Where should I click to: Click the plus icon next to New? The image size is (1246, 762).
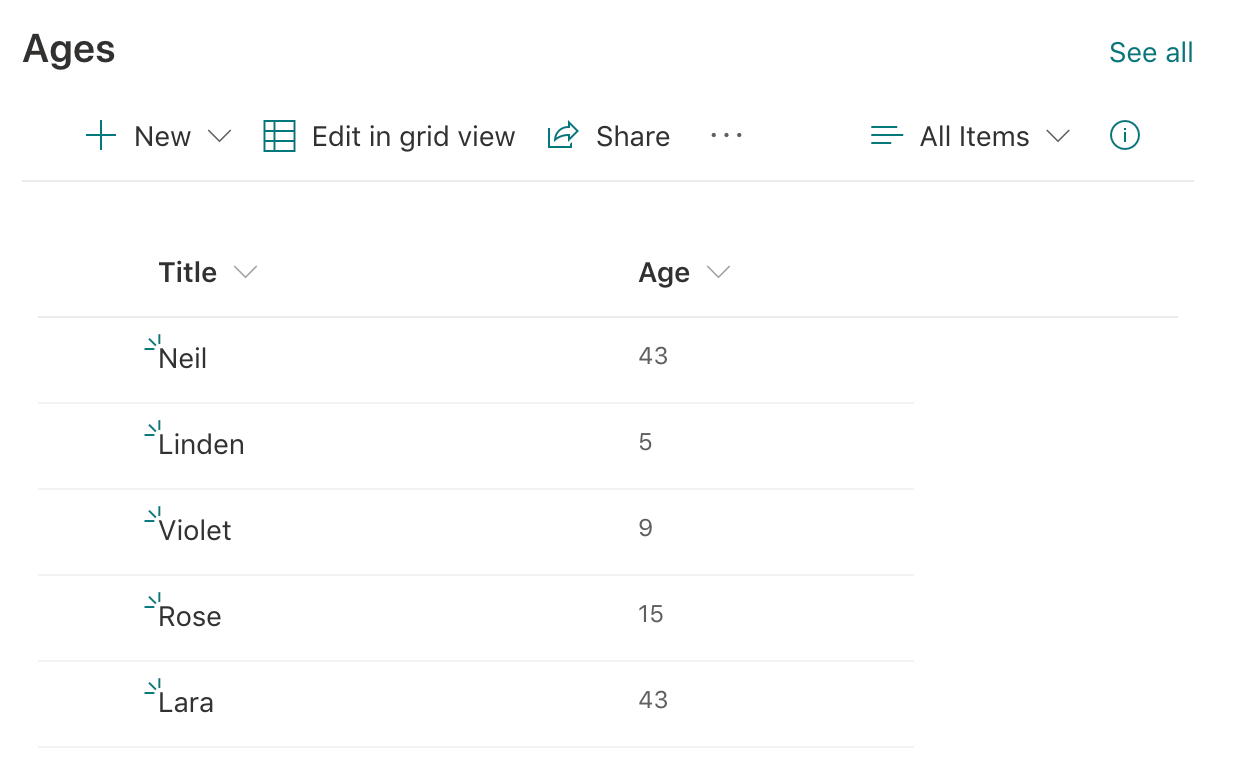tap(100, 135)
